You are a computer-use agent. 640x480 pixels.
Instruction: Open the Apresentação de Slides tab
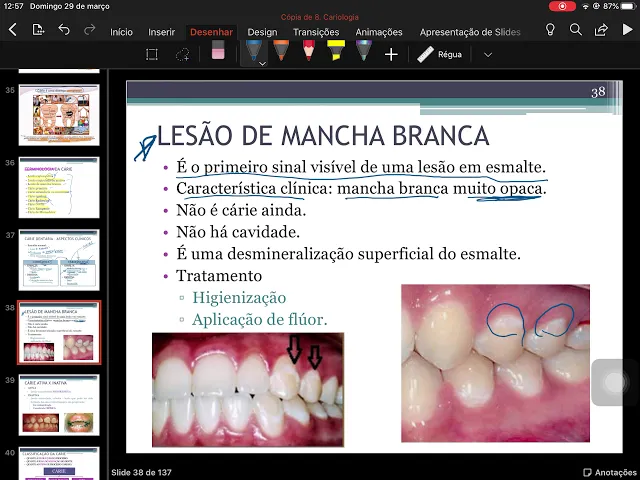[x=470, y=32]
